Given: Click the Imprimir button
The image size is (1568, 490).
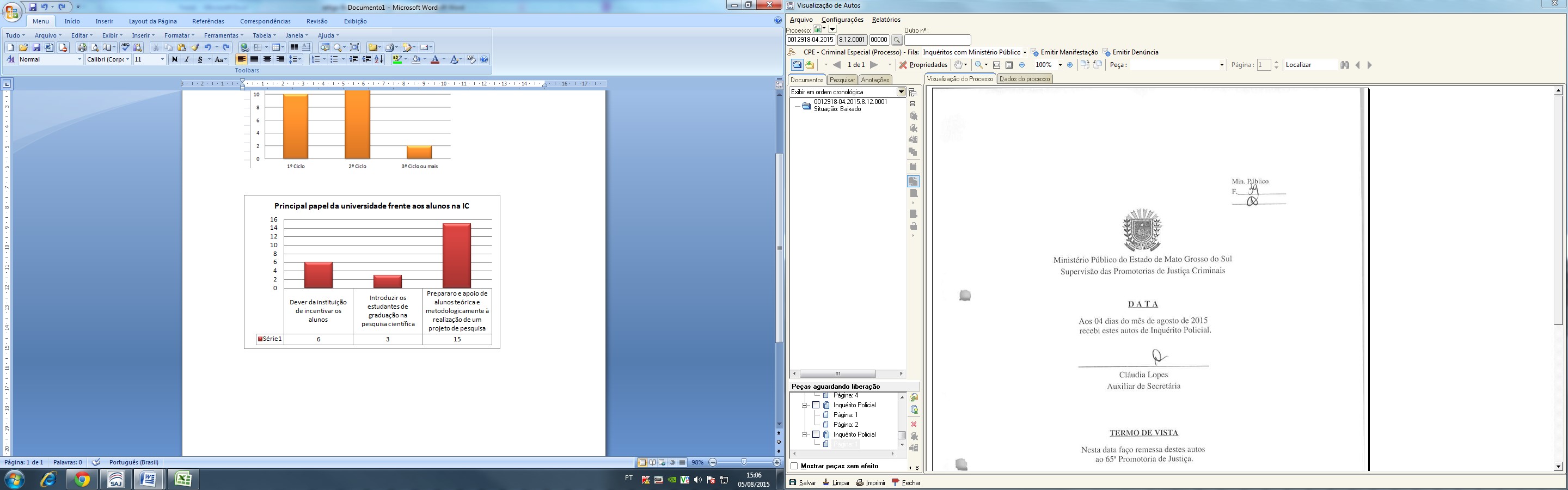Looking at the screenshot, I should (871, 483).
